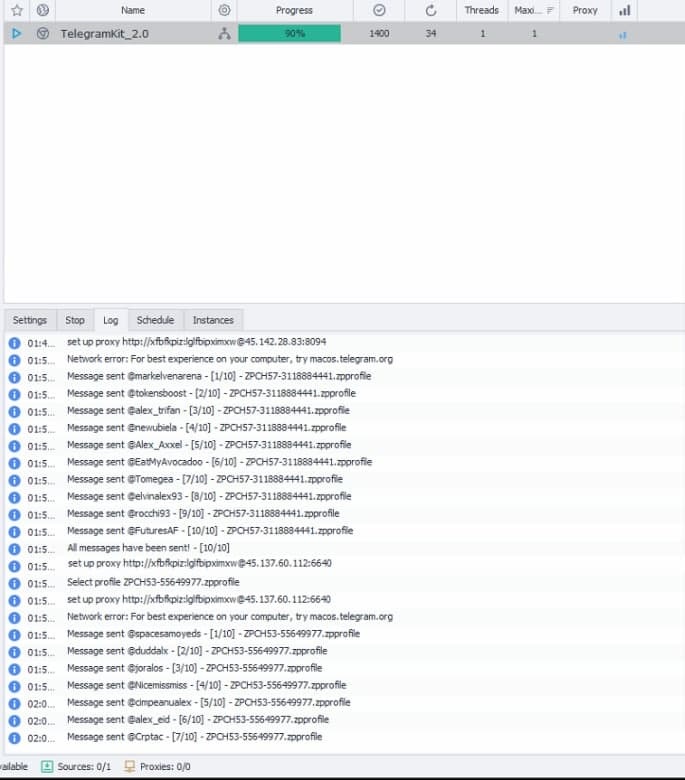Click the Sources: 0/1 status bar icon

(47, 767)
